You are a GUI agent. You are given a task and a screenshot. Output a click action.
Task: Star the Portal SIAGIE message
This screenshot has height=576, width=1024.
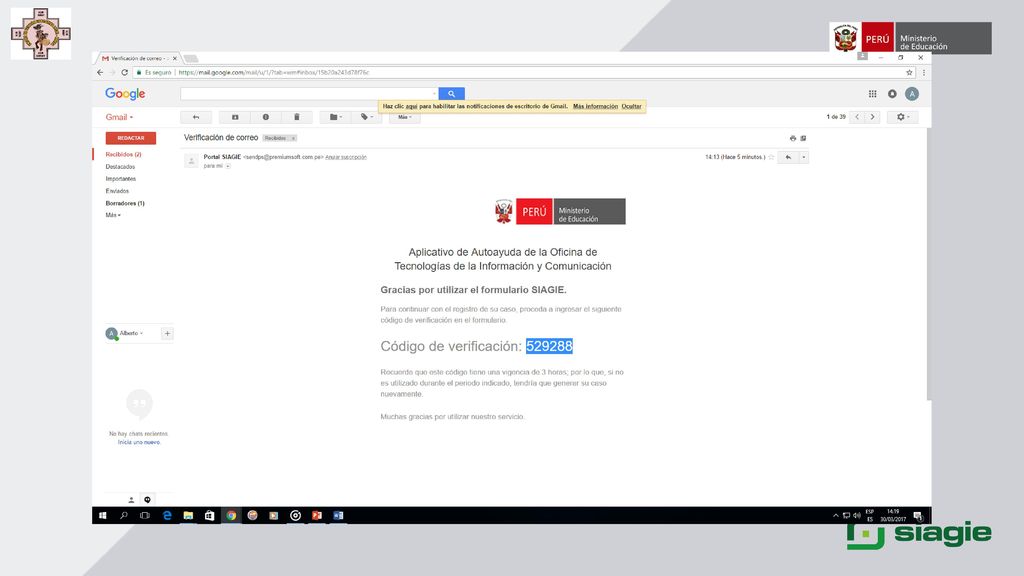coord(771,157)
